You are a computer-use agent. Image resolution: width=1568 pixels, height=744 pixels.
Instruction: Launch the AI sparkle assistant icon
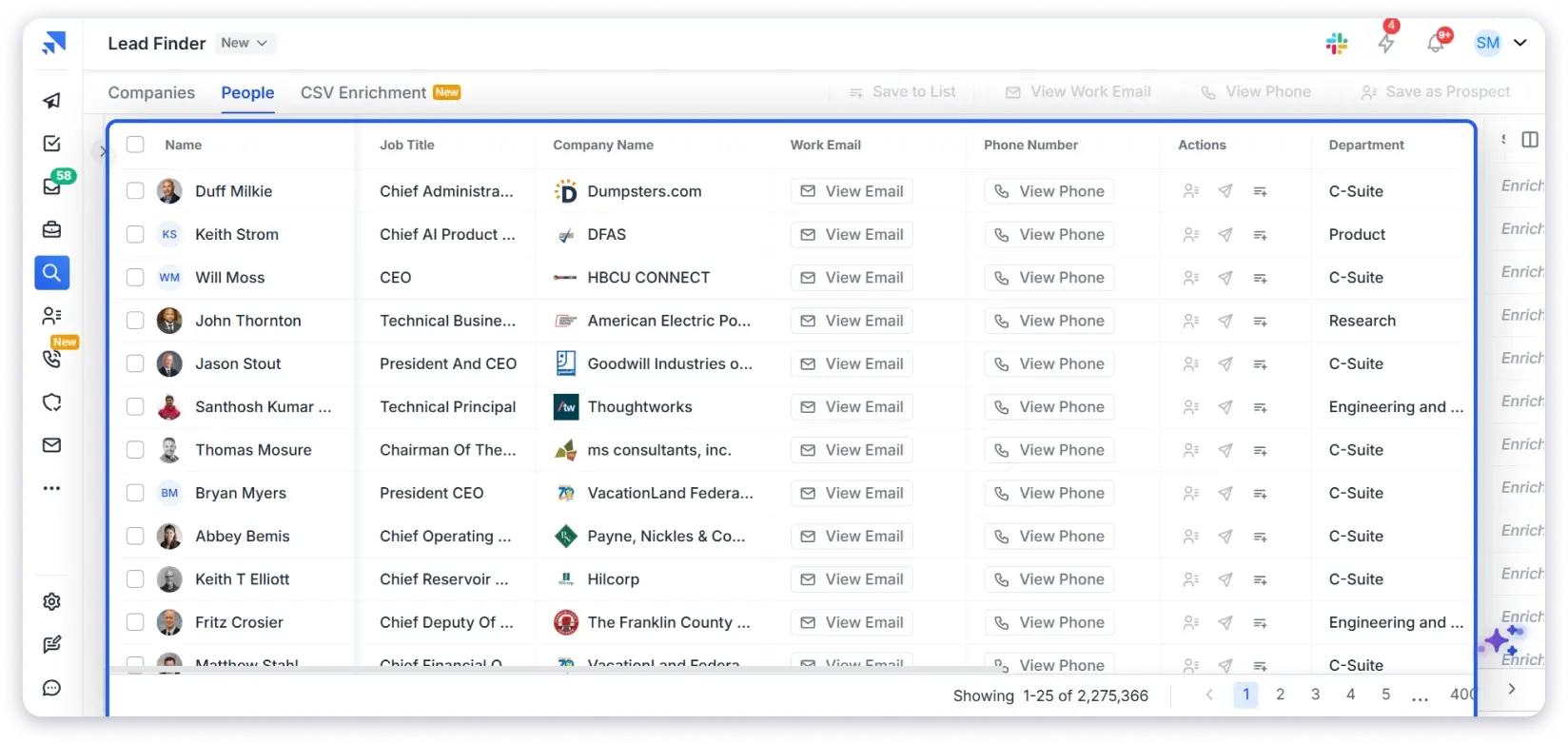tap(1499, 641)
